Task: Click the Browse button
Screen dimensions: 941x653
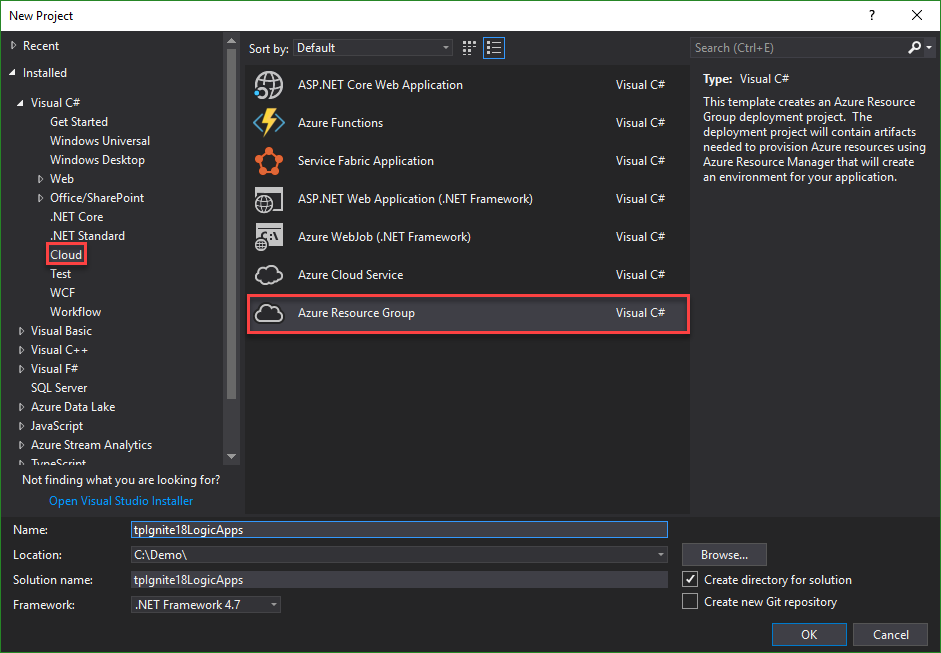Action: (724, 555)
